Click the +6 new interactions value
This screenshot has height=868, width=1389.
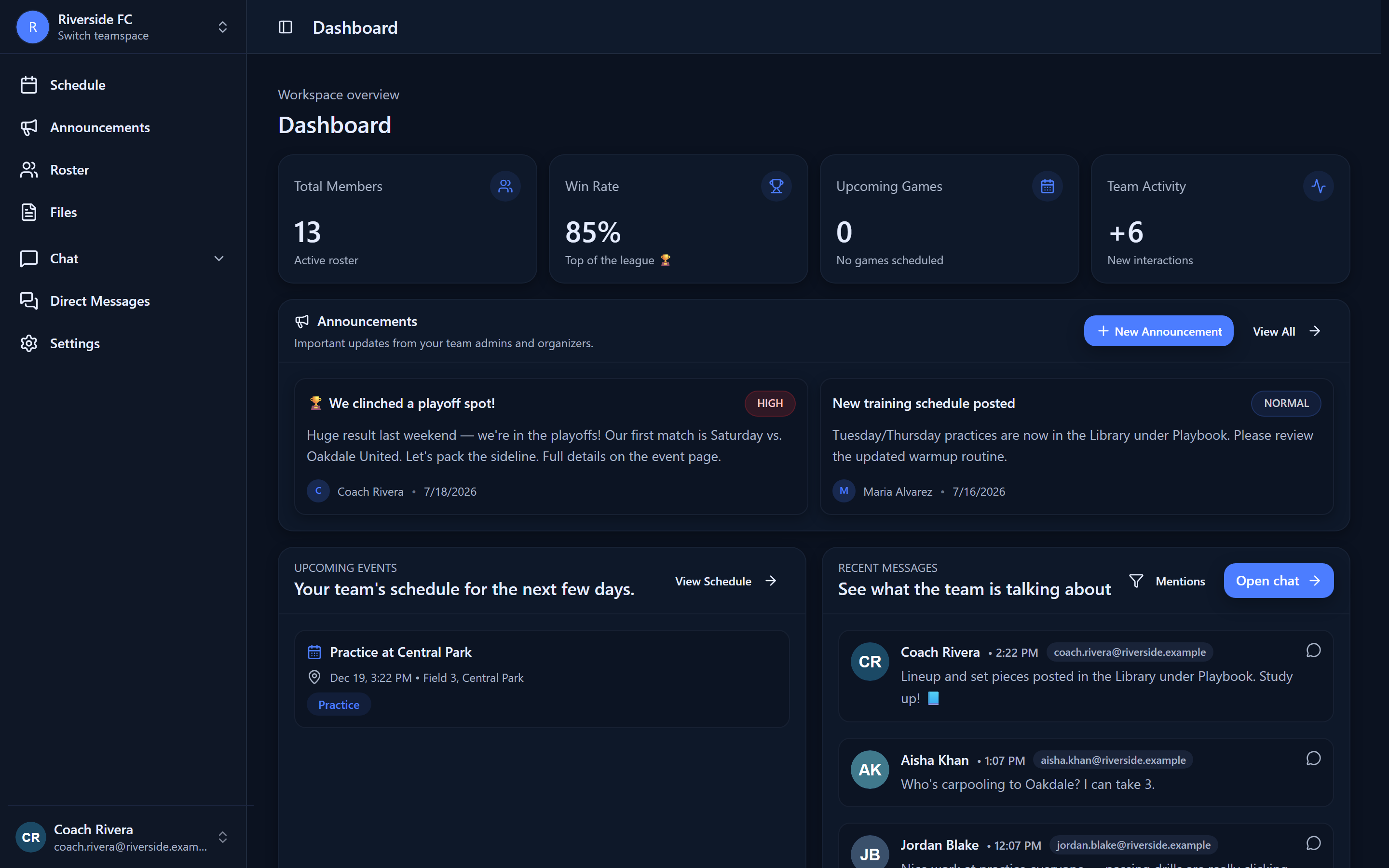(1126, 232)
